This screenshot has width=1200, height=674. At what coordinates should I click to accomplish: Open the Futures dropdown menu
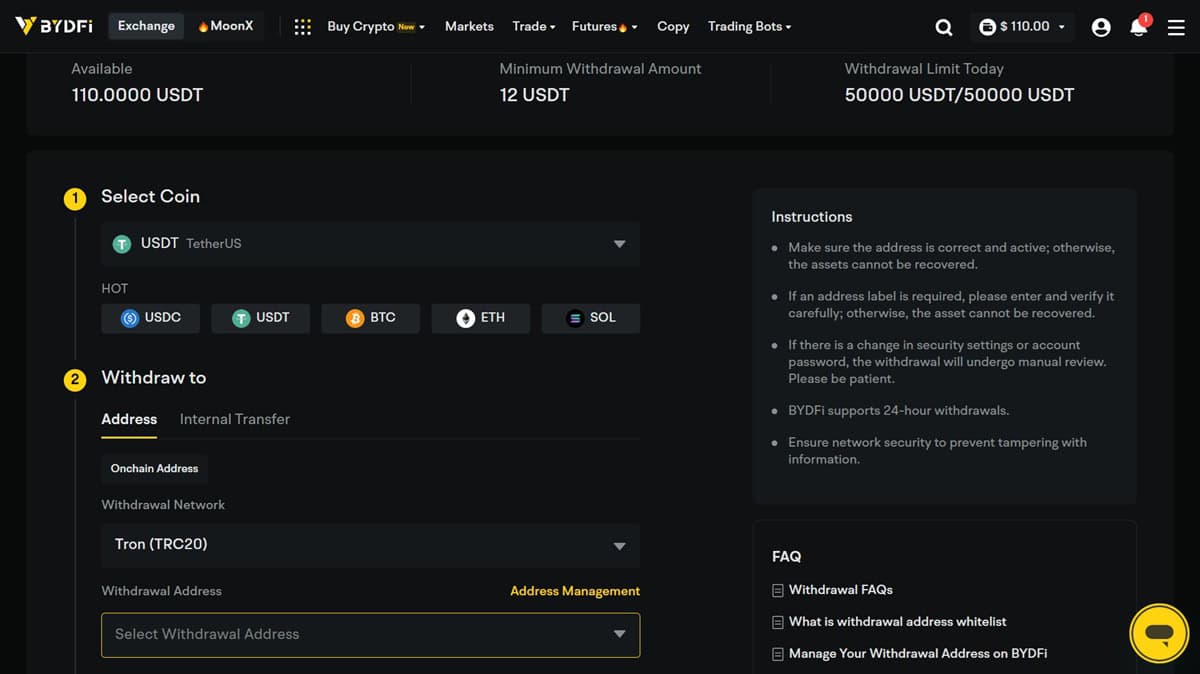pos(604,26)
